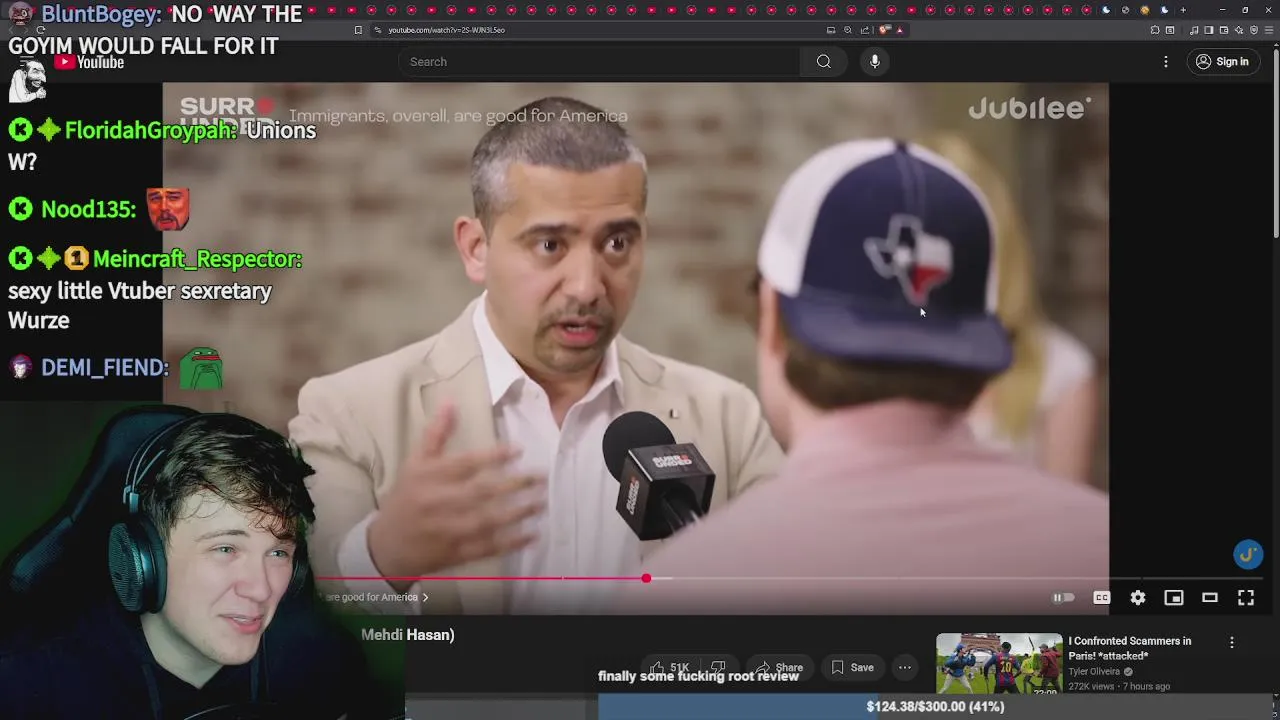Screen dimensions: 1280x720
Task: Click the Share button
Action: pyautogui.click(x=779, y=667)
